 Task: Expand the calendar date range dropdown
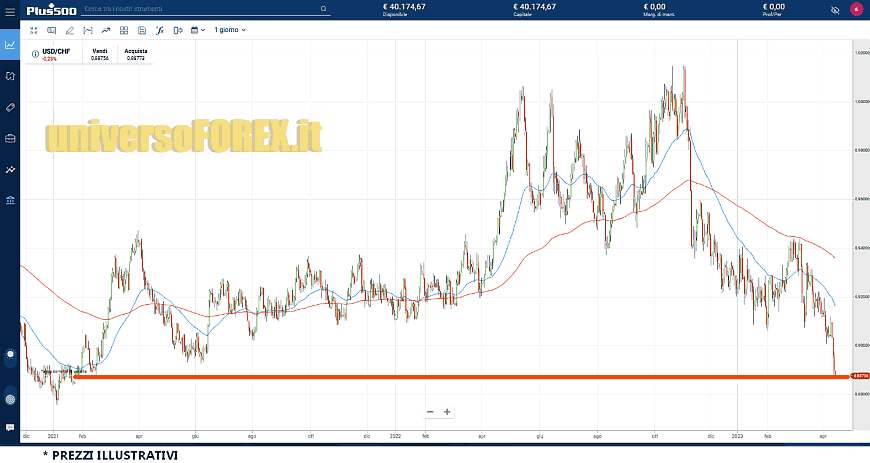pyautogui.click(x=198, y=30)
